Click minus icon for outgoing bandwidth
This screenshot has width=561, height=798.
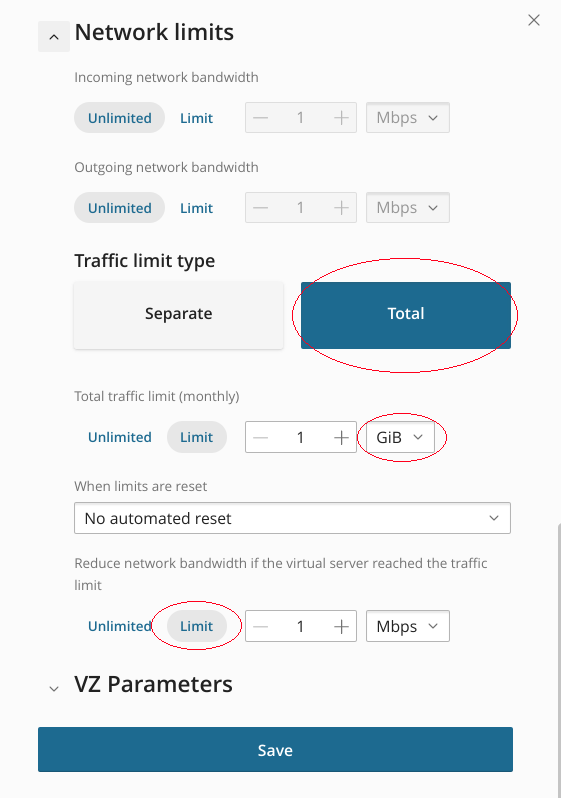point(261,208)
